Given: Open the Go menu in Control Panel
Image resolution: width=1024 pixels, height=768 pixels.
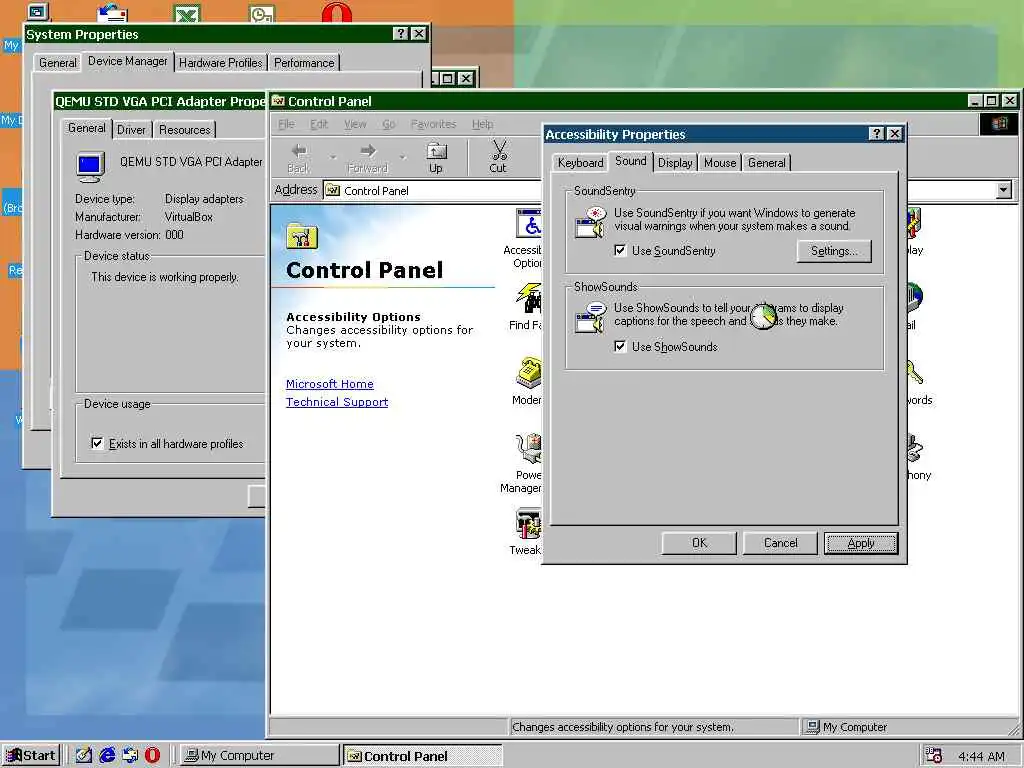Looking at the screenshot, I should pyautogui.click(x=389, y=124).
